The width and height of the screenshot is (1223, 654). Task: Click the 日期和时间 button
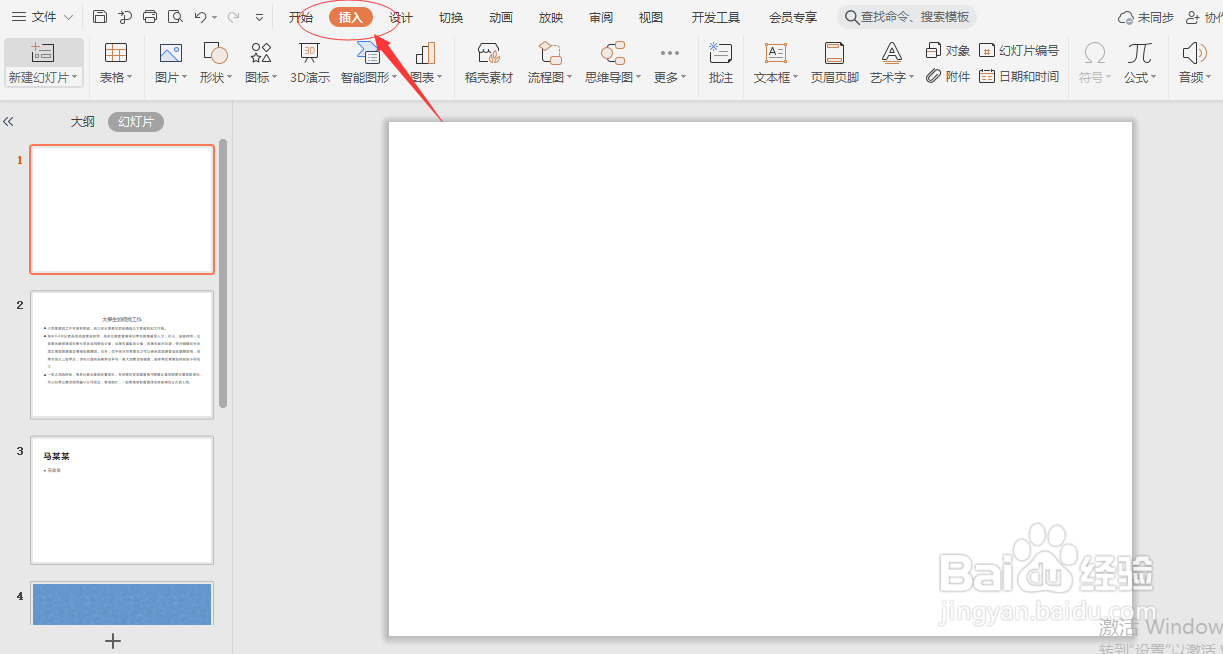[x=1019, y=76]
